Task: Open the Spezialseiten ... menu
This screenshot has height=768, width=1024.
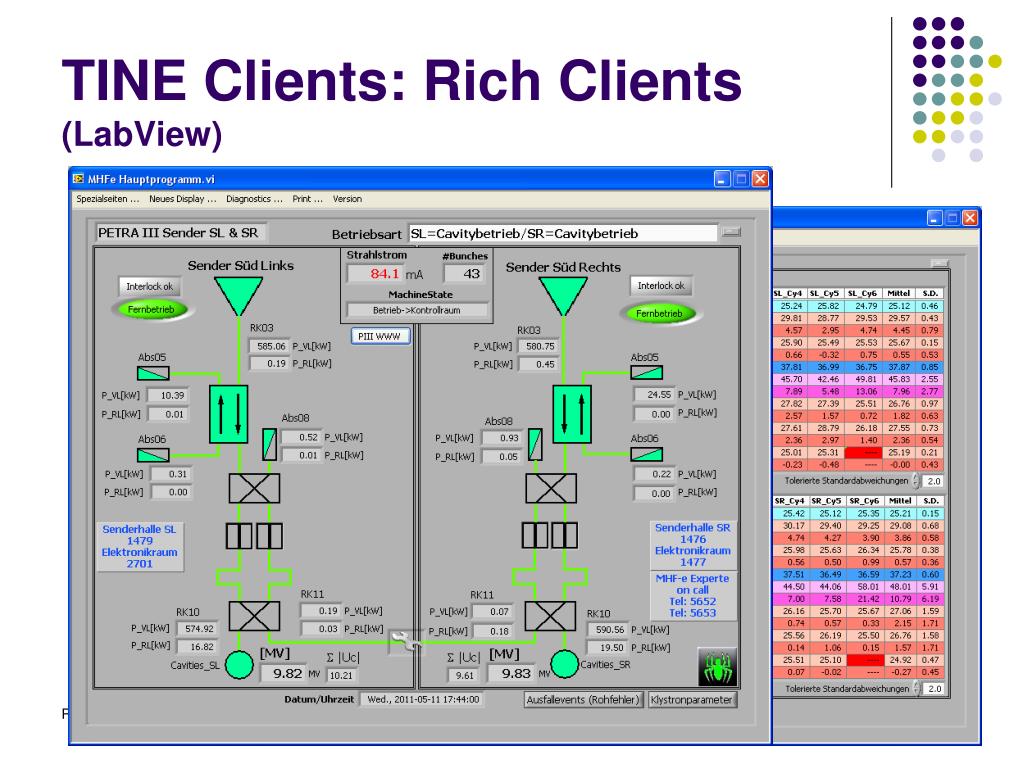Action: (108, 199)
